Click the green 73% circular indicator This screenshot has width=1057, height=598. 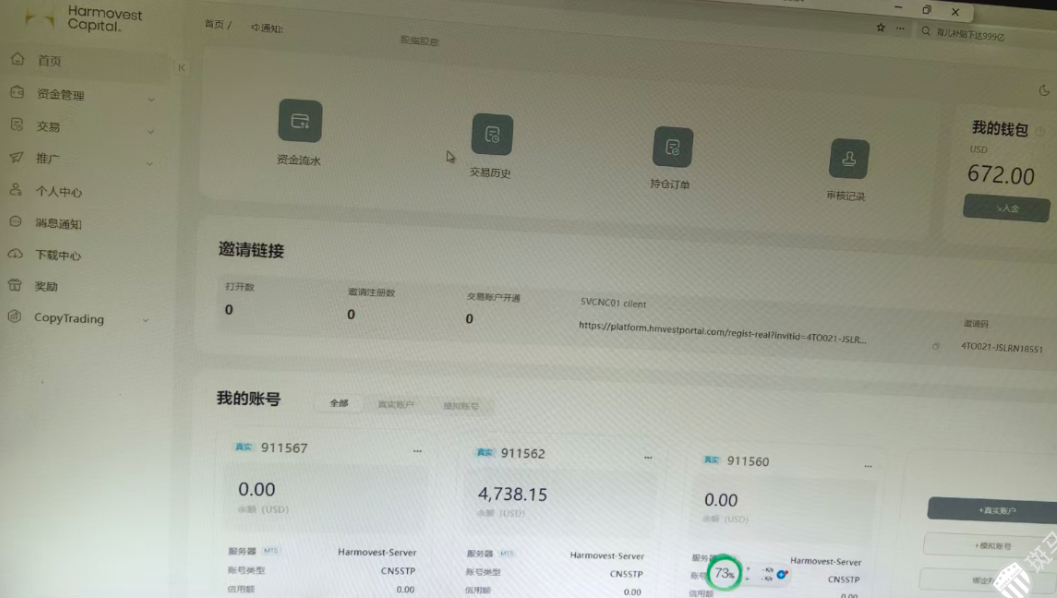(x=724, y=573)
